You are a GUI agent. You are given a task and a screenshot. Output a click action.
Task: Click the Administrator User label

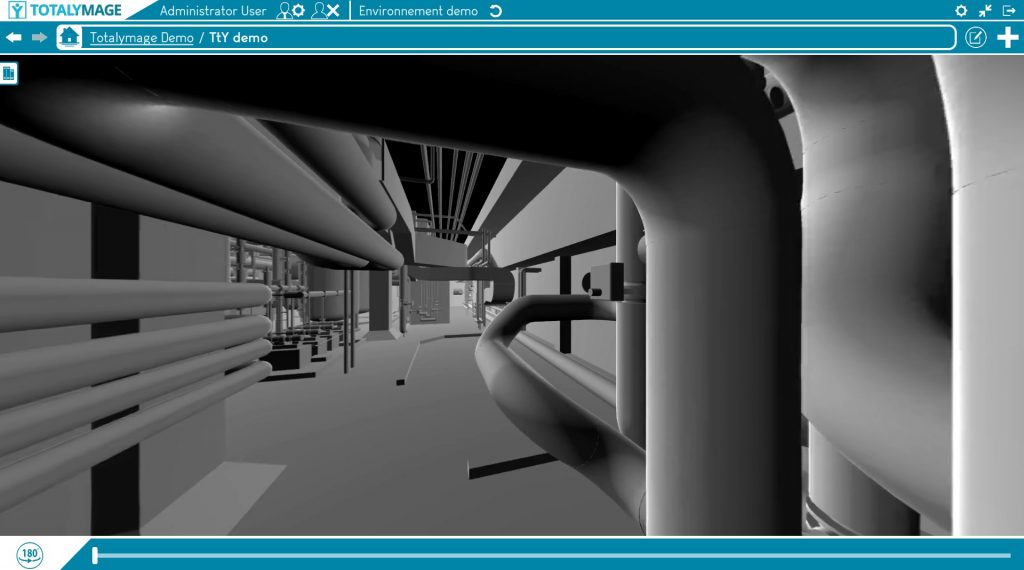click(x=213, y=11)
